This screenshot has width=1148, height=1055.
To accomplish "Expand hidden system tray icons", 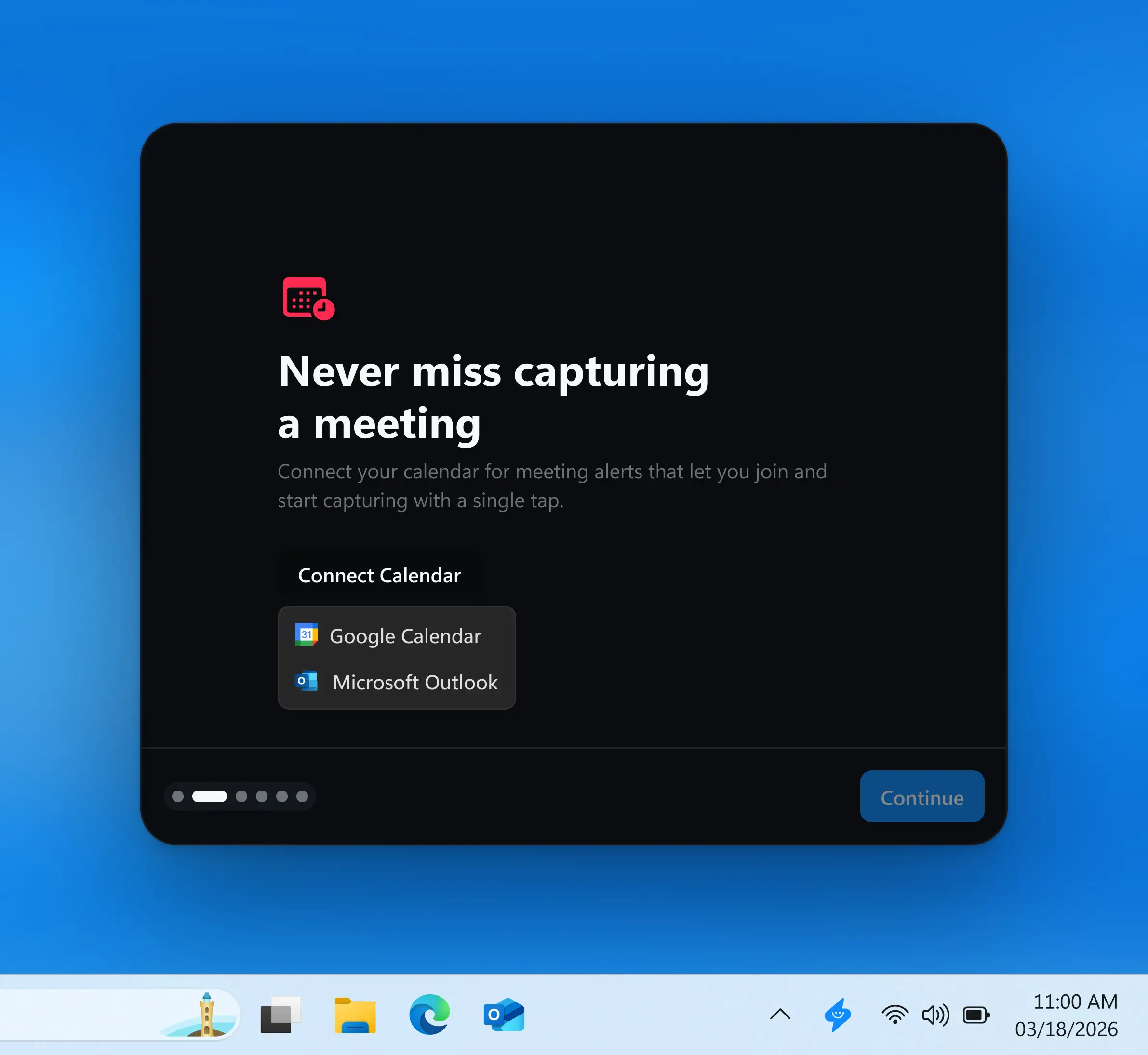I will [780, 1014].
